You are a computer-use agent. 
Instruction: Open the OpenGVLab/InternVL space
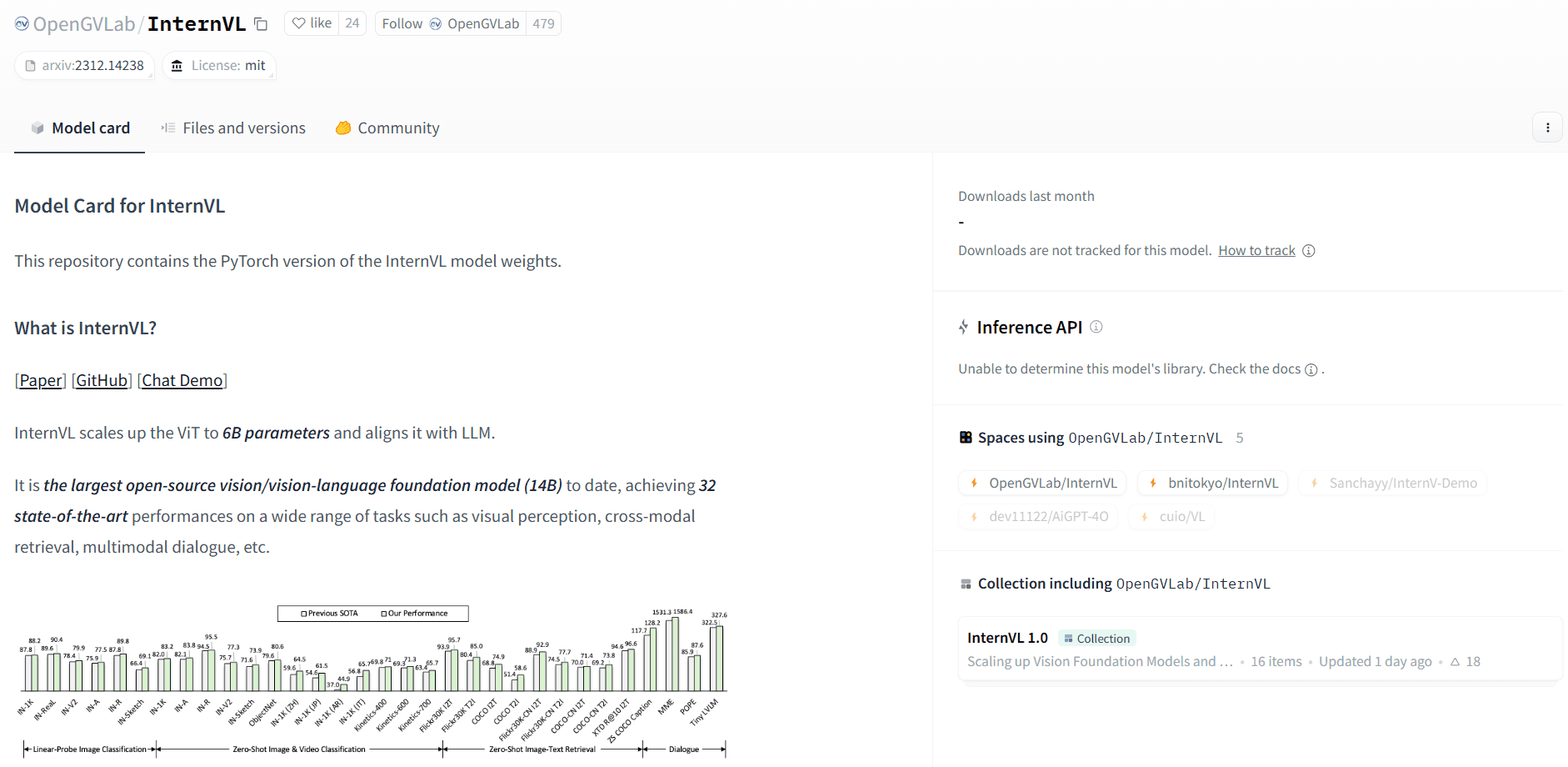1042,483
